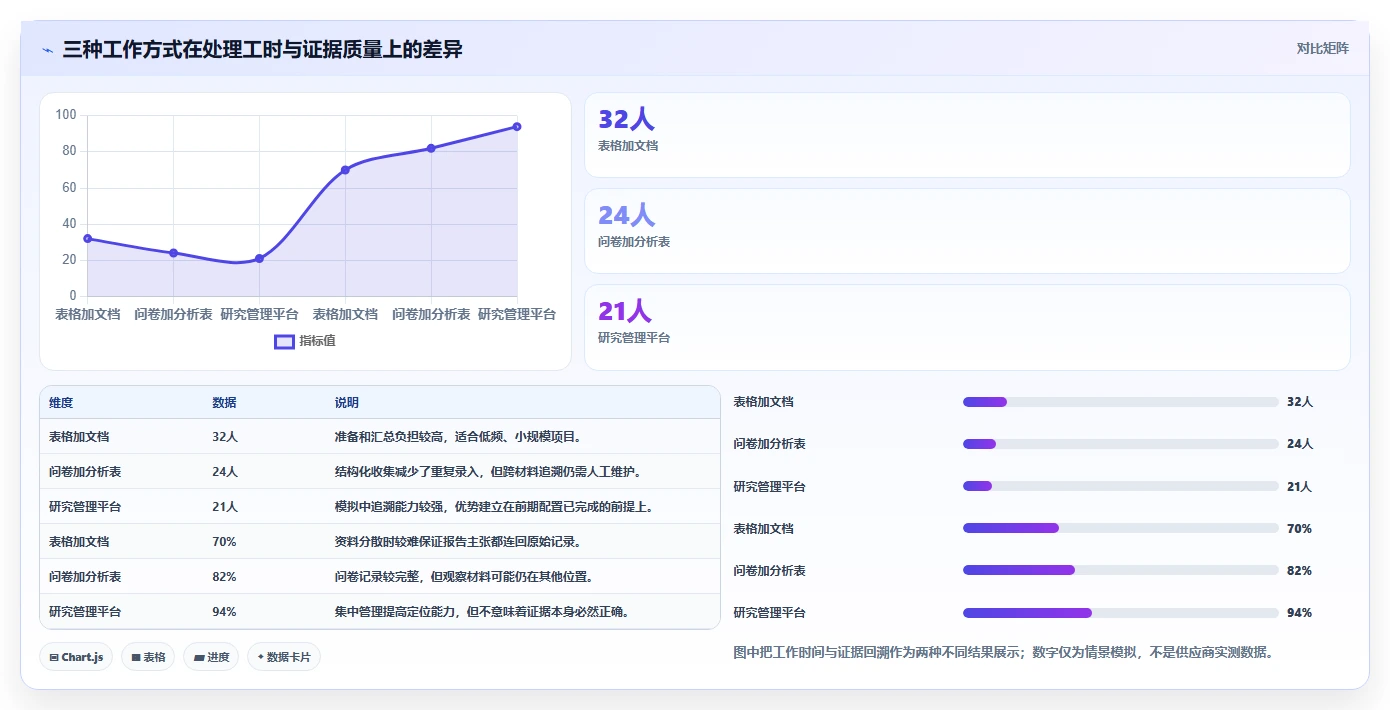Click the 研究管理平台 progress bar showing 94%
Image resolution: width=1390 pixels, height=710 pixels.
point(1120,612)
